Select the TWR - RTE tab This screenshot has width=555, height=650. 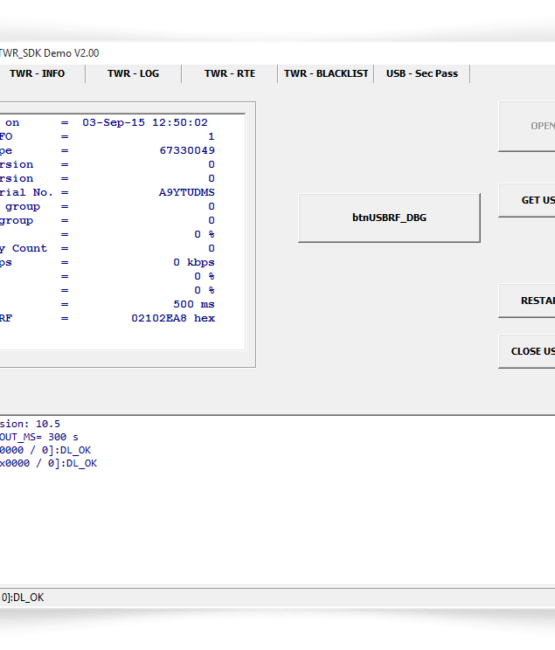click(x=230, y=74)
